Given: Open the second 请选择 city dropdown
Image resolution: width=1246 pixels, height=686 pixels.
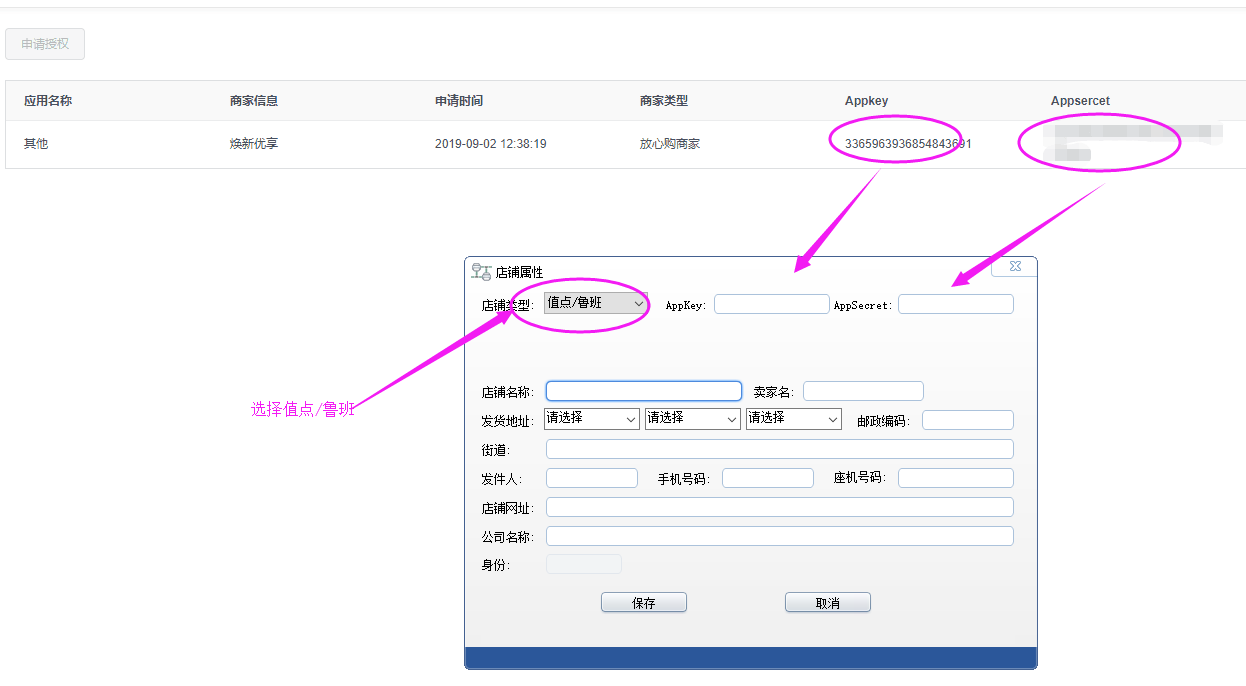Looking at the screenshot, I should 692,419.
